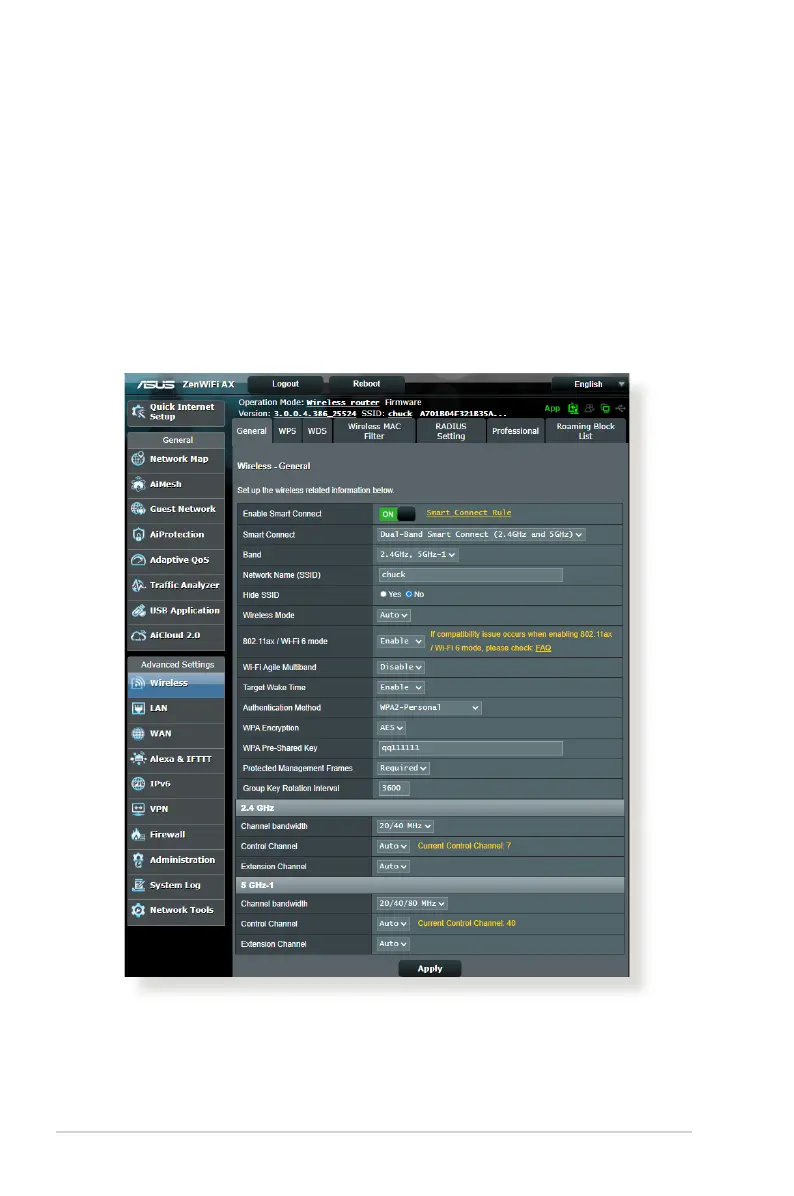Click the Guest Network icon
The height and width of the screenshot is (1196, 794).
tap(138, 510)
